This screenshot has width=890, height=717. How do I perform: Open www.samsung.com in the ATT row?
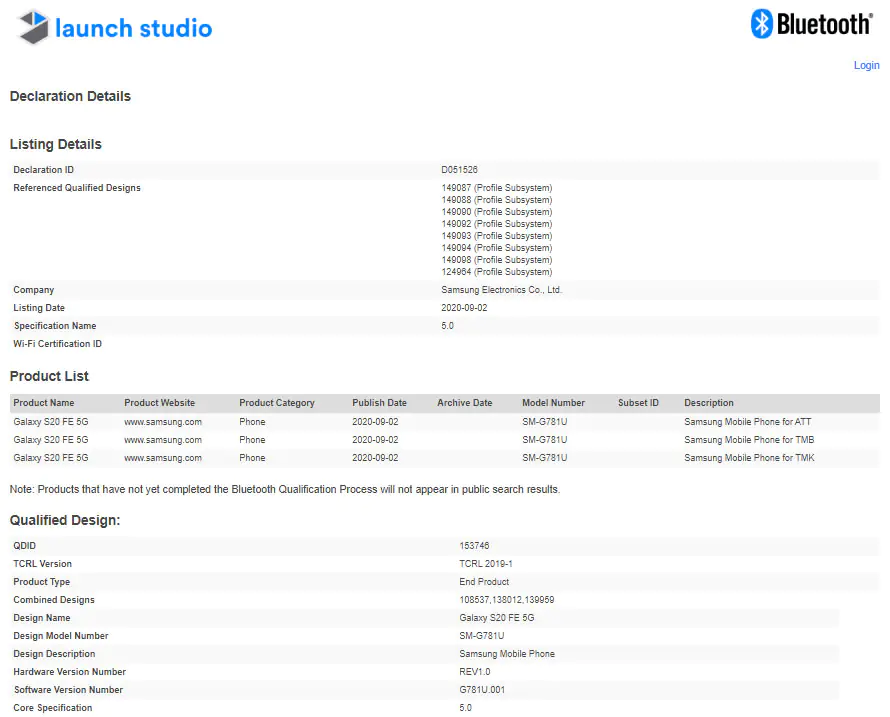click(x=163, y=422)
